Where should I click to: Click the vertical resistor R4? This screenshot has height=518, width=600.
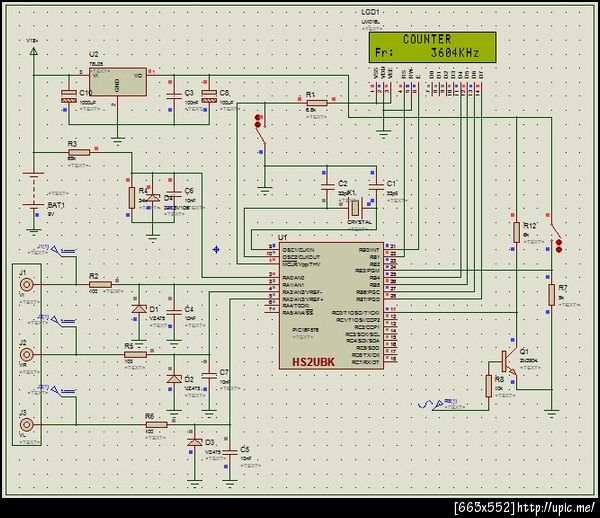132,198
